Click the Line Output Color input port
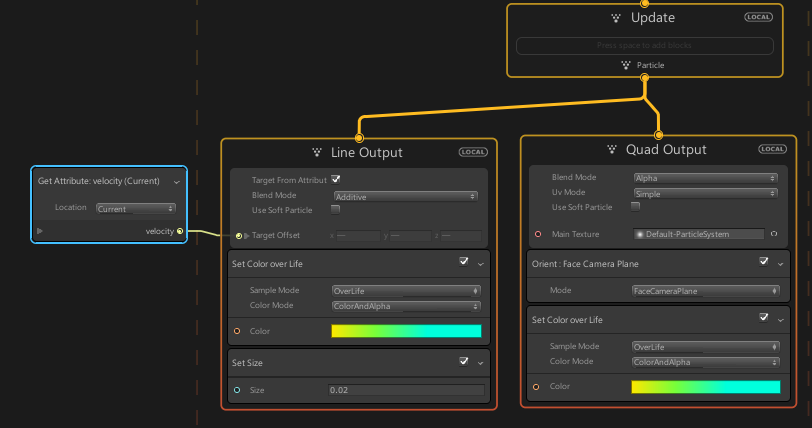Image resolution: width=812 pixels, height=428 pixels. coord(237,331)
